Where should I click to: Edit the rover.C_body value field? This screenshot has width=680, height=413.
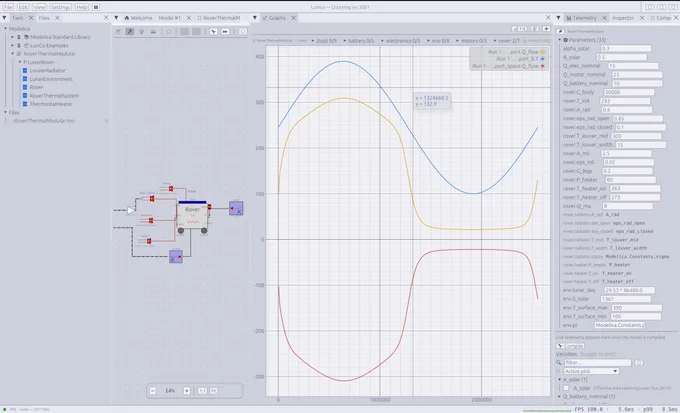(629, 92)
